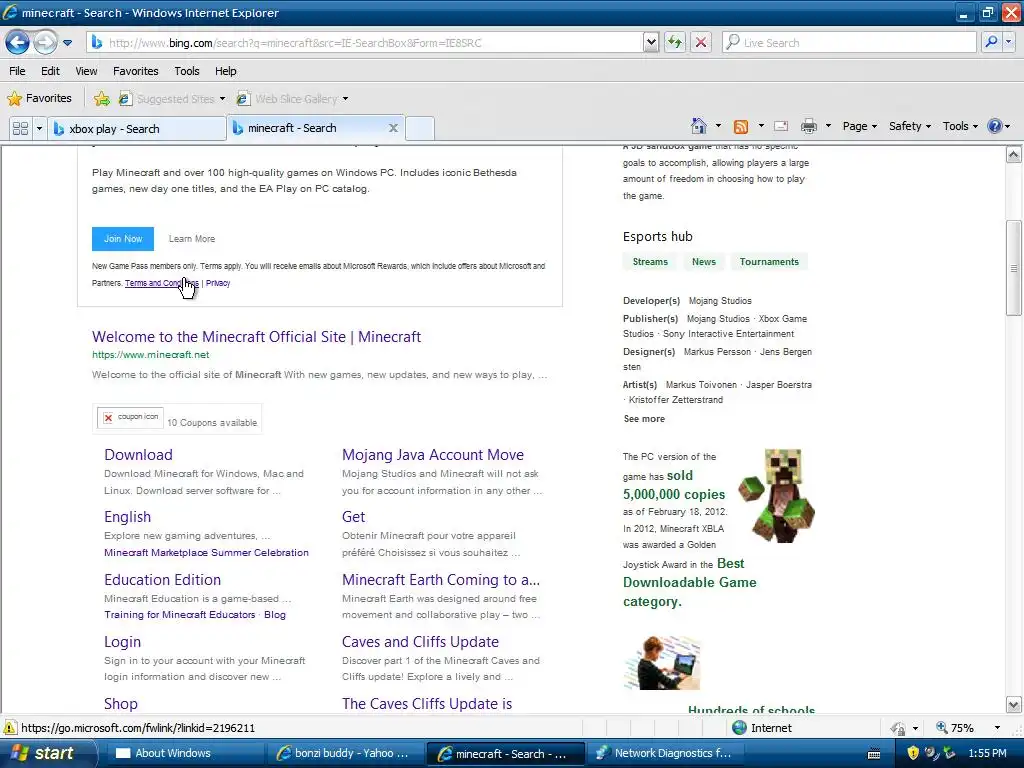The width and height of the screenshot is (1024, 768).
Task: Open the Download sitelink
Action: click(138, 455)
